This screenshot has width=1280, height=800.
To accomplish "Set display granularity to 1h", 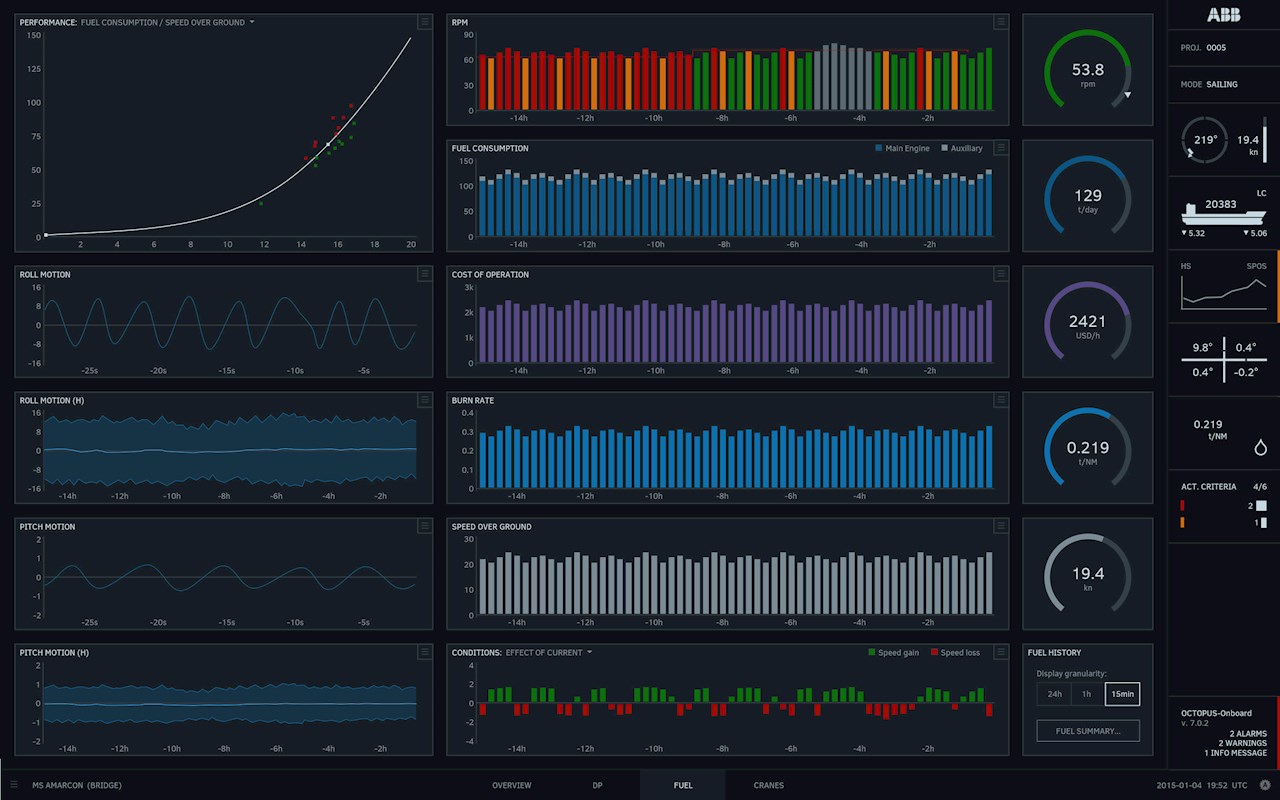I will [1088, 694].
